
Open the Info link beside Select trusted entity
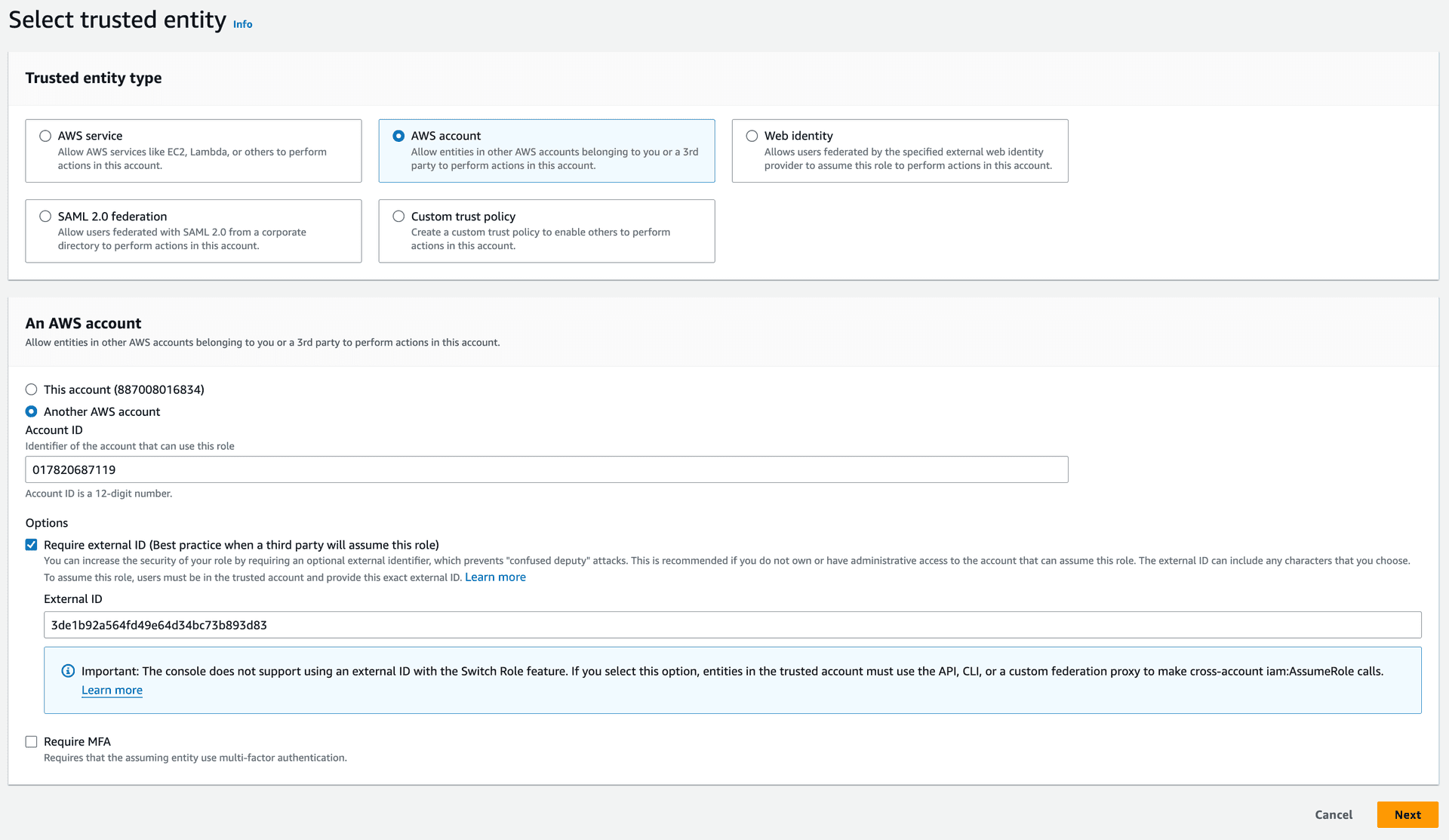click(242, 24)
